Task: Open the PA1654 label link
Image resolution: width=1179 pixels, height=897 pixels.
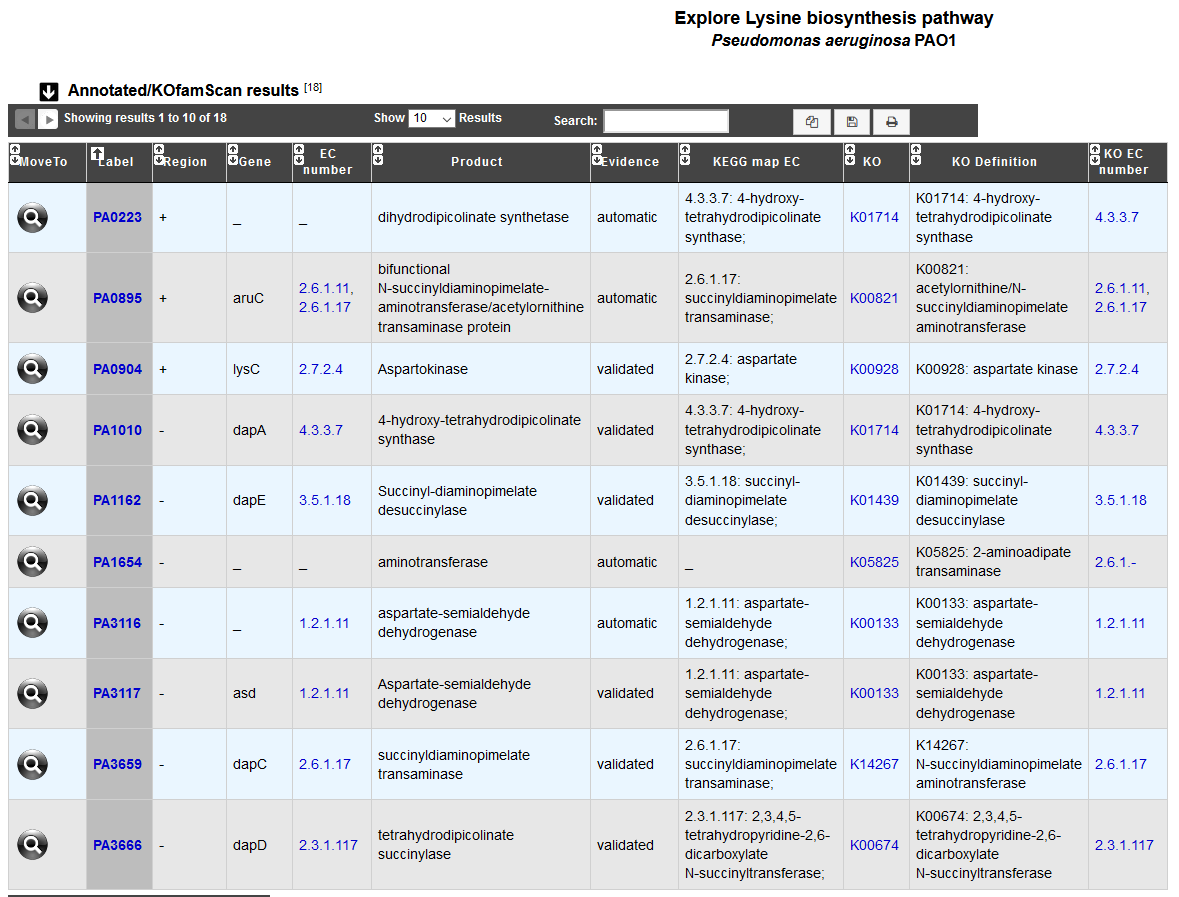Action: 117,562
